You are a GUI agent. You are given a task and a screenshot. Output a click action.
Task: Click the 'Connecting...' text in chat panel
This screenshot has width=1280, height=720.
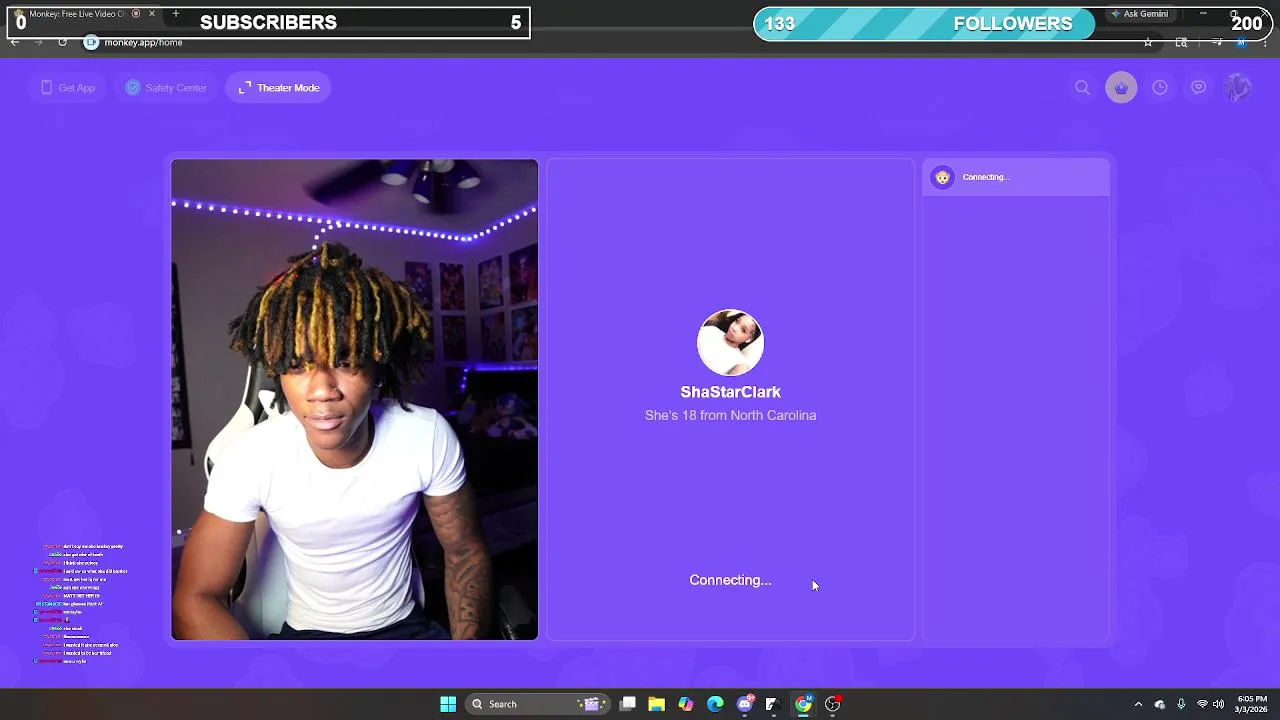(986, 177)
